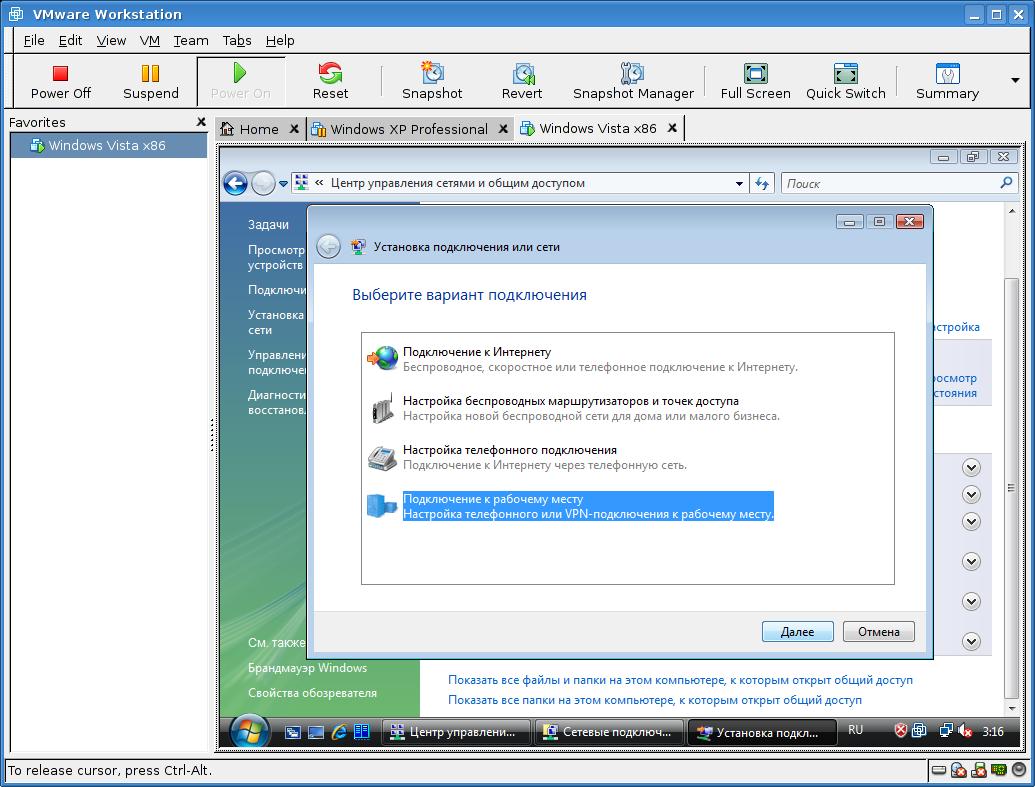Open the Help menu
Viewport: 1035px width, 787px height.
pyautogui.click(x=280, y=40)
